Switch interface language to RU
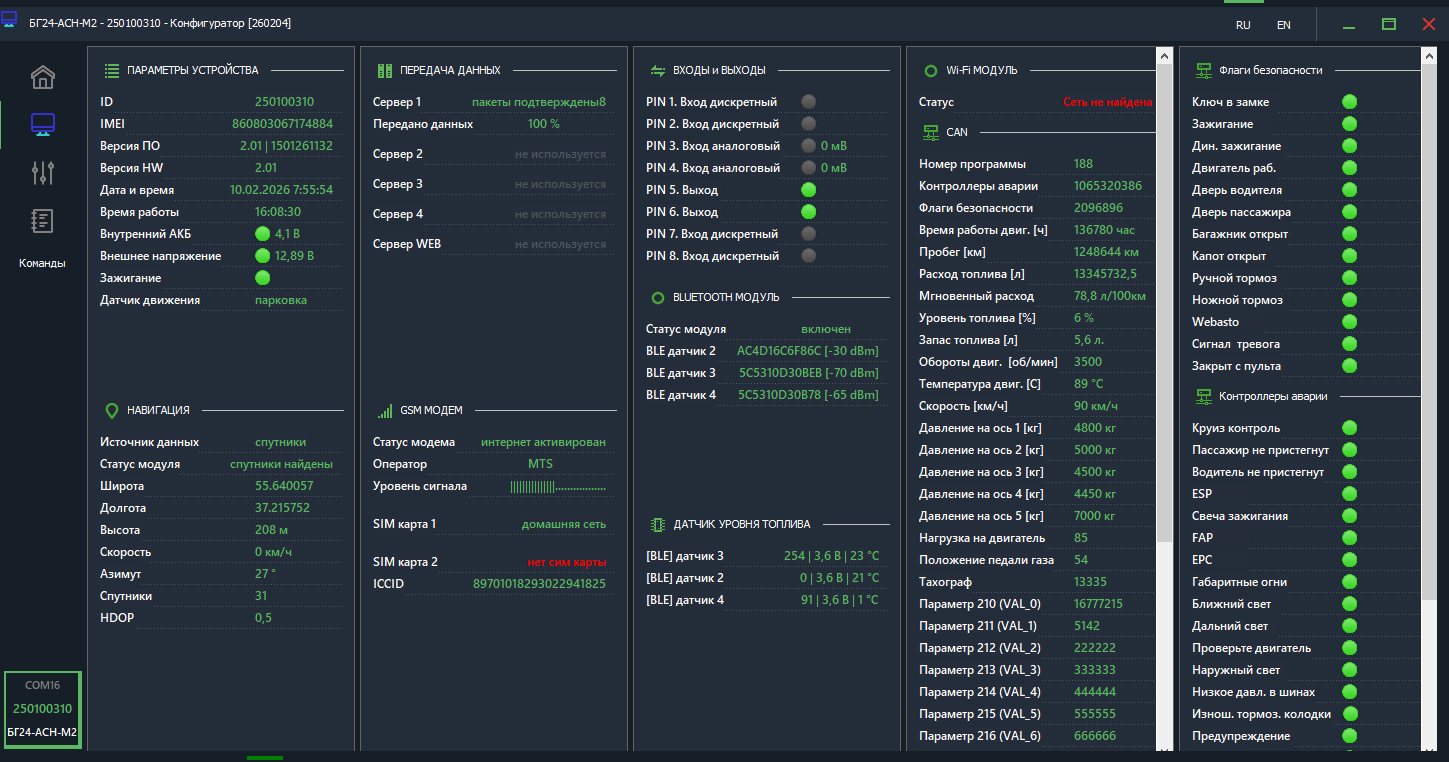This screenshot has height=762, width=1449. coord(1243,25)
